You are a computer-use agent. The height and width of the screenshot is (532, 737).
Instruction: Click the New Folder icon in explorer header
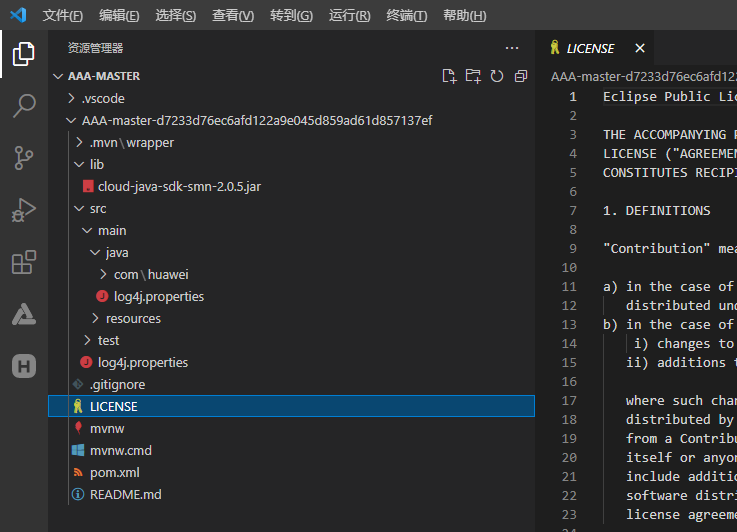tap(473, 76)
